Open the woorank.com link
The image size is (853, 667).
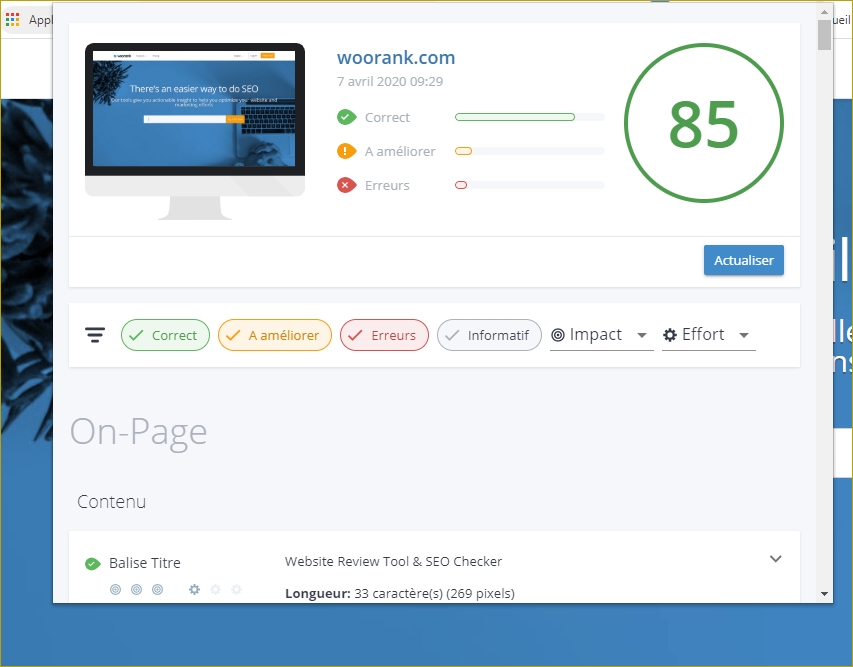pyautogui.click(x=395, y=57)
